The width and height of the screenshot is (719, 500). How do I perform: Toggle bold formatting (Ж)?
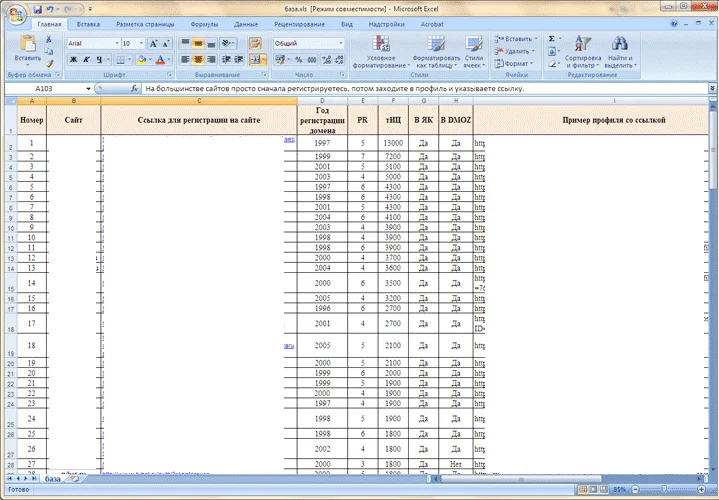(x=73, y=59)
